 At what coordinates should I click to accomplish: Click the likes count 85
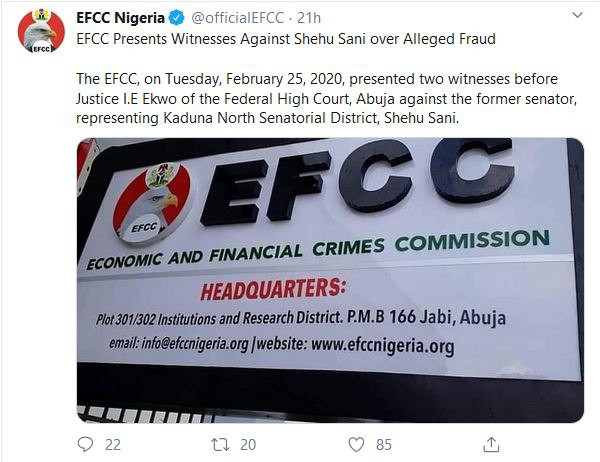click(x=383, y=443)
